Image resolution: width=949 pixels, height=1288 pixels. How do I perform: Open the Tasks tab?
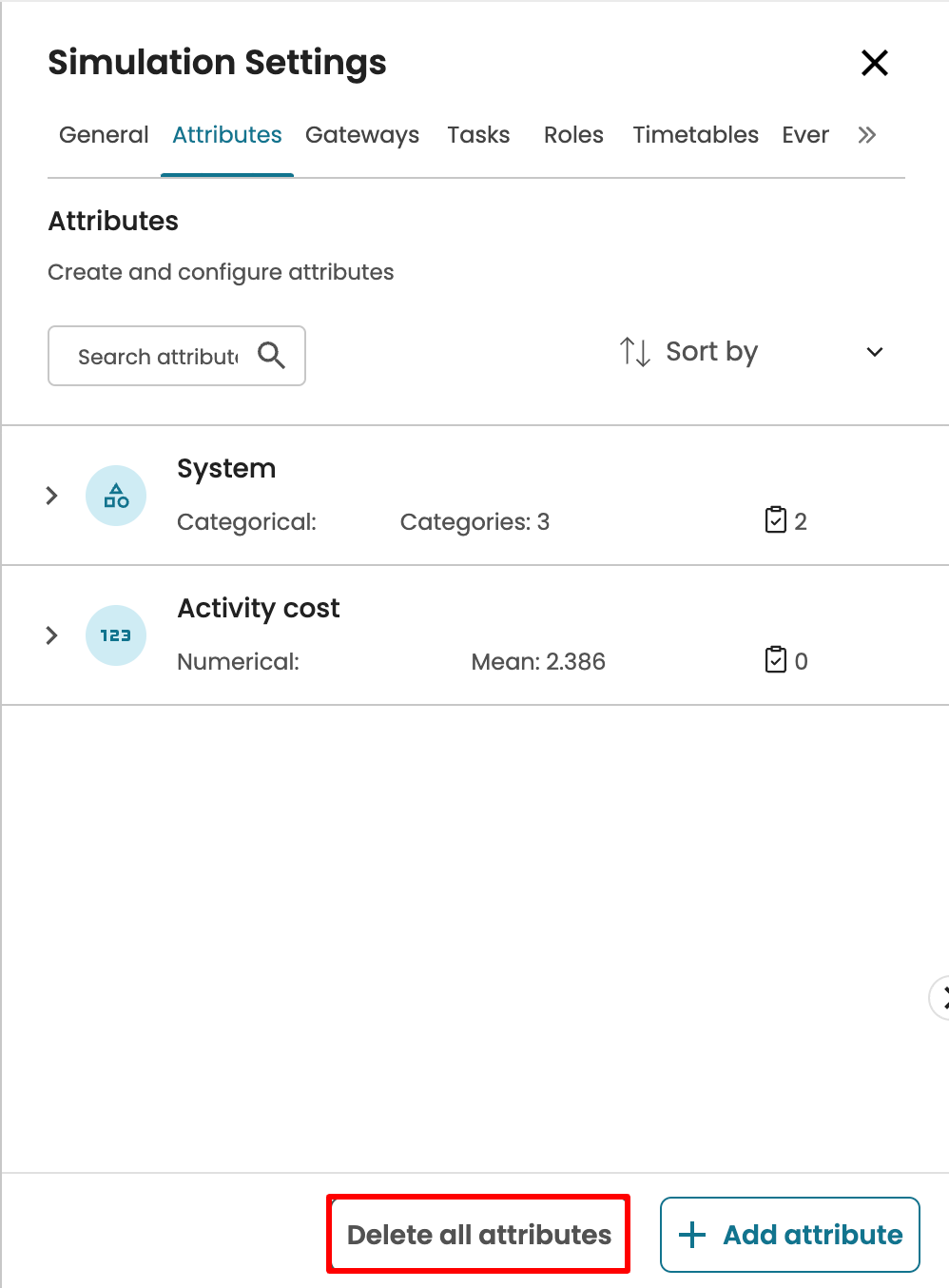[x=478, y=135]
